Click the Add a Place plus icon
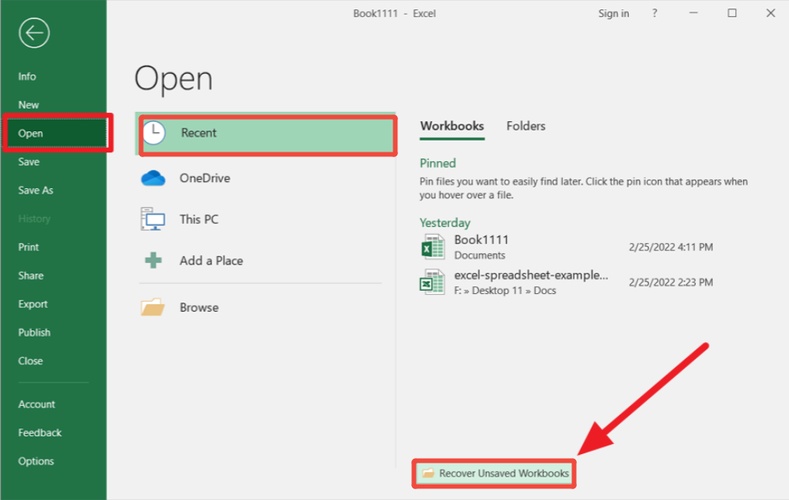789x500 pixels. (x=153, y=261)
